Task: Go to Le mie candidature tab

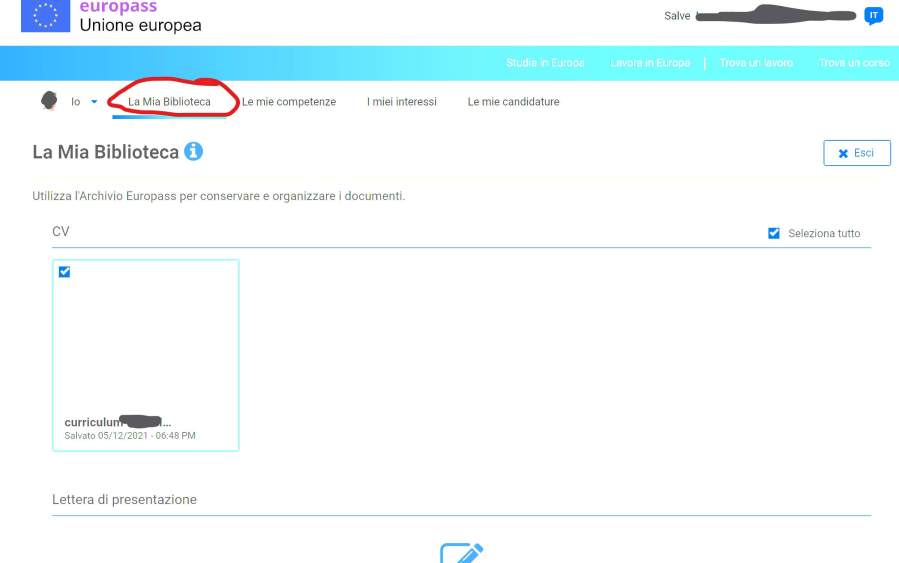Action: point(513,102)
